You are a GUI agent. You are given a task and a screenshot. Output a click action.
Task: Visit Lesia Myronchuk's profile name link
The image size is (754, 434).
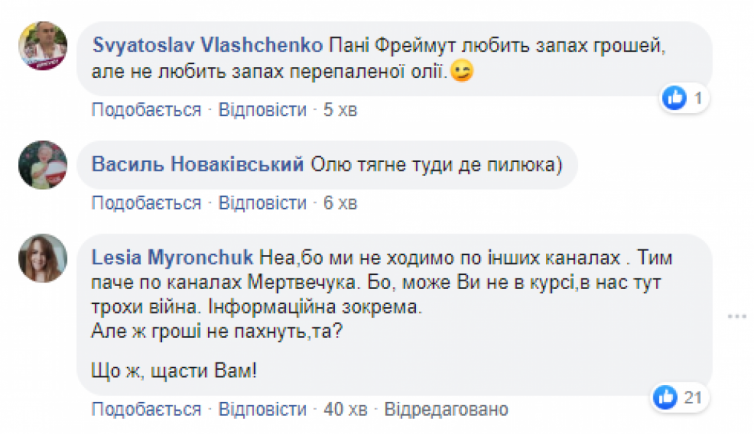point(172,254)
